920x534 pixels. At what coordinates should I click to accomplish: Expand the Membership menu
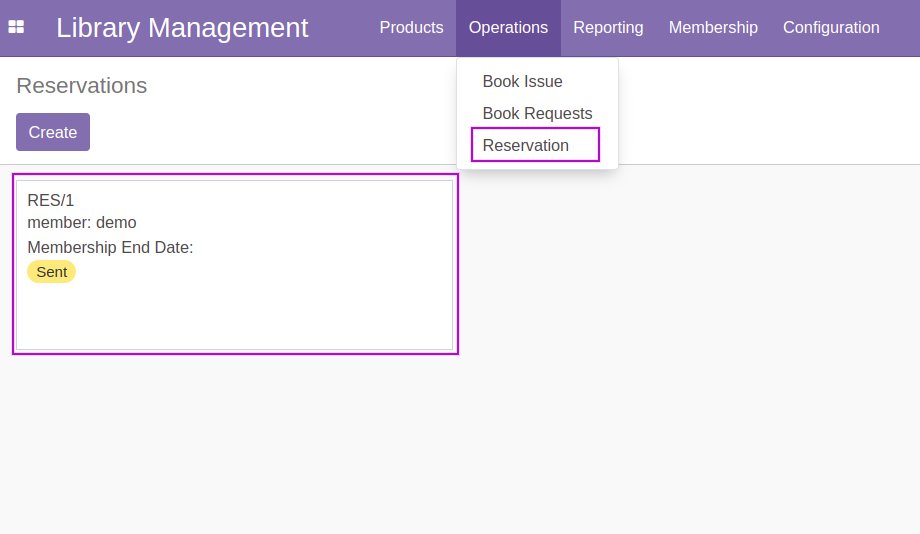[x=713, y=28]
